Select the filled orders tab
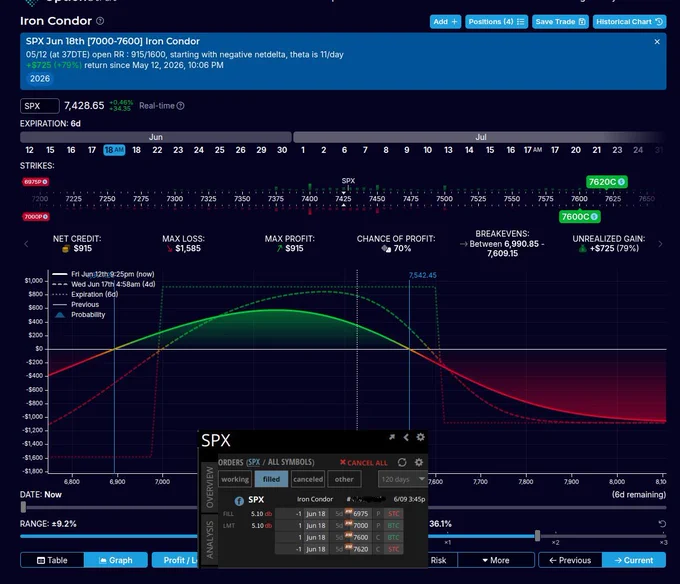Viewport: 680px width, 584px height. (x=271, y=479)
